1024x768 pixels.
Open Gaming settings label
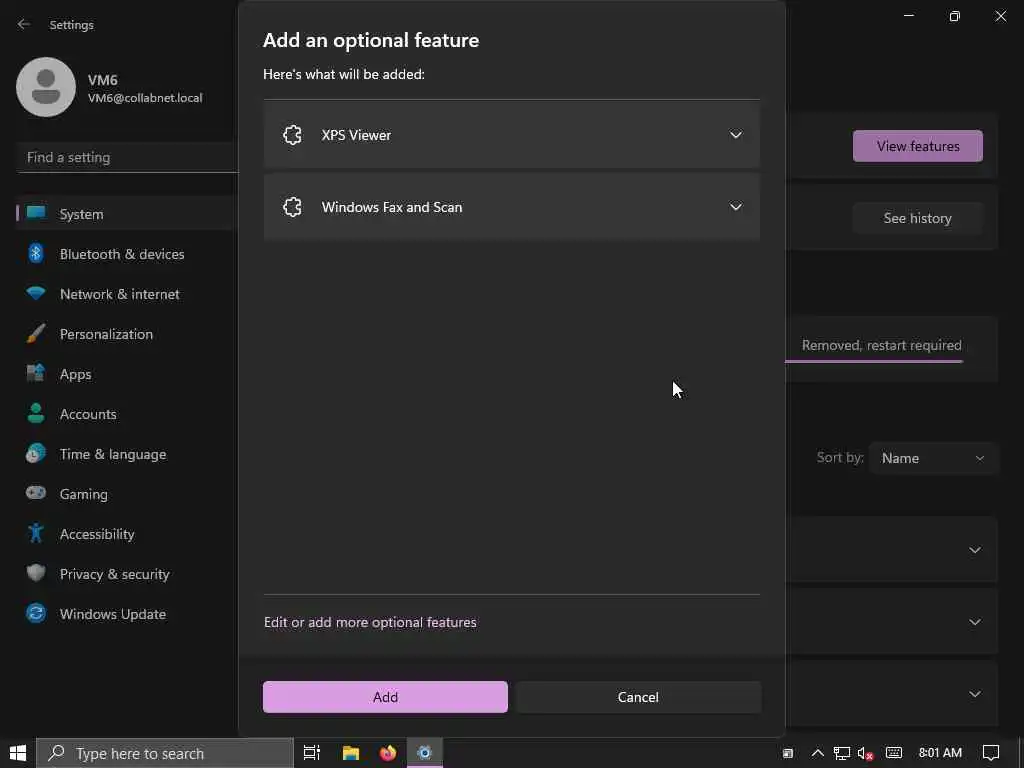[x=84, y=494]
